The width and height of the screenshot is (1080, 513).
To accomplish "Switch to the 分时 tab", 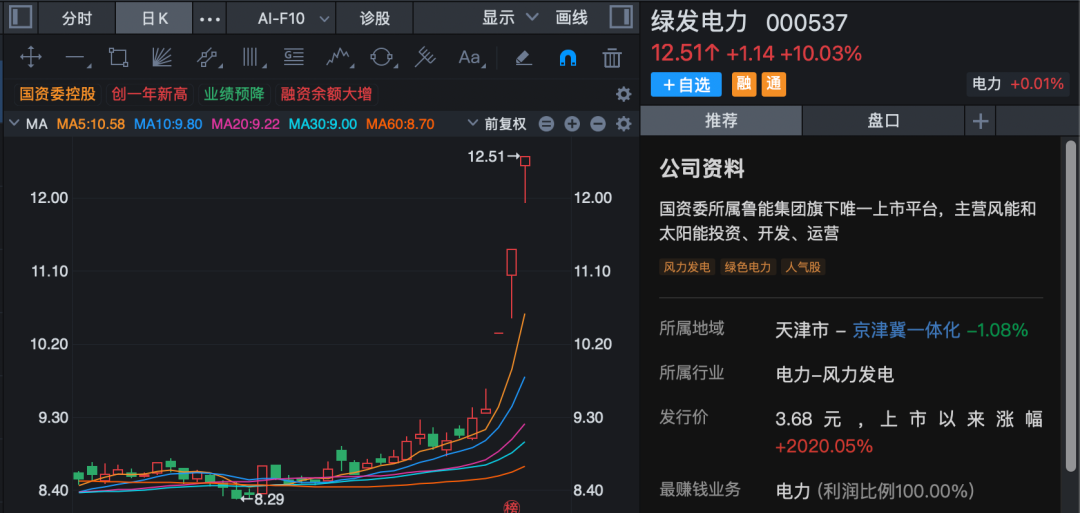I will point(76,19).
